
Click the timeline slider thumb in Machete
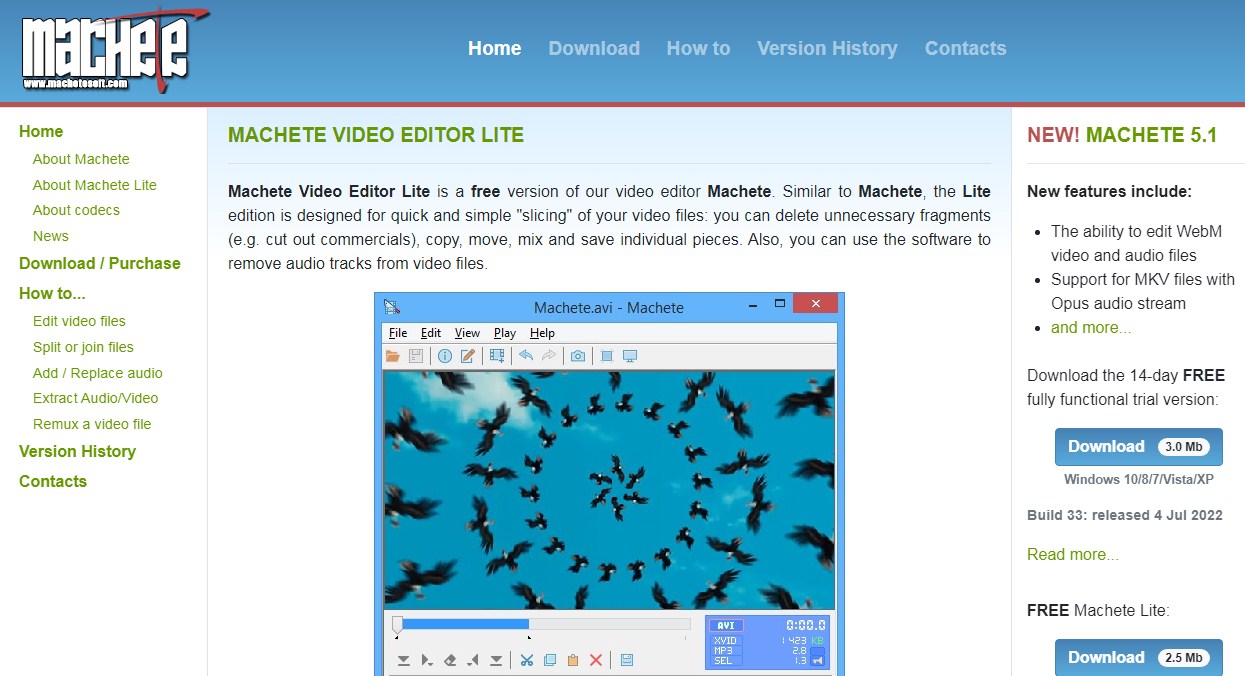tap(397, 625)
